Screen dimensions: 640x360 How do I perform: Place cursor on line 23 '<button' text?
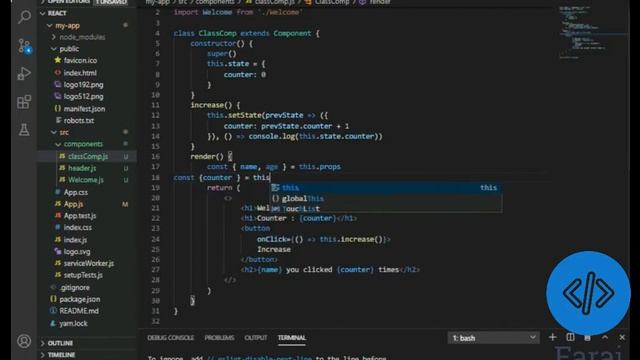(256, 229)
